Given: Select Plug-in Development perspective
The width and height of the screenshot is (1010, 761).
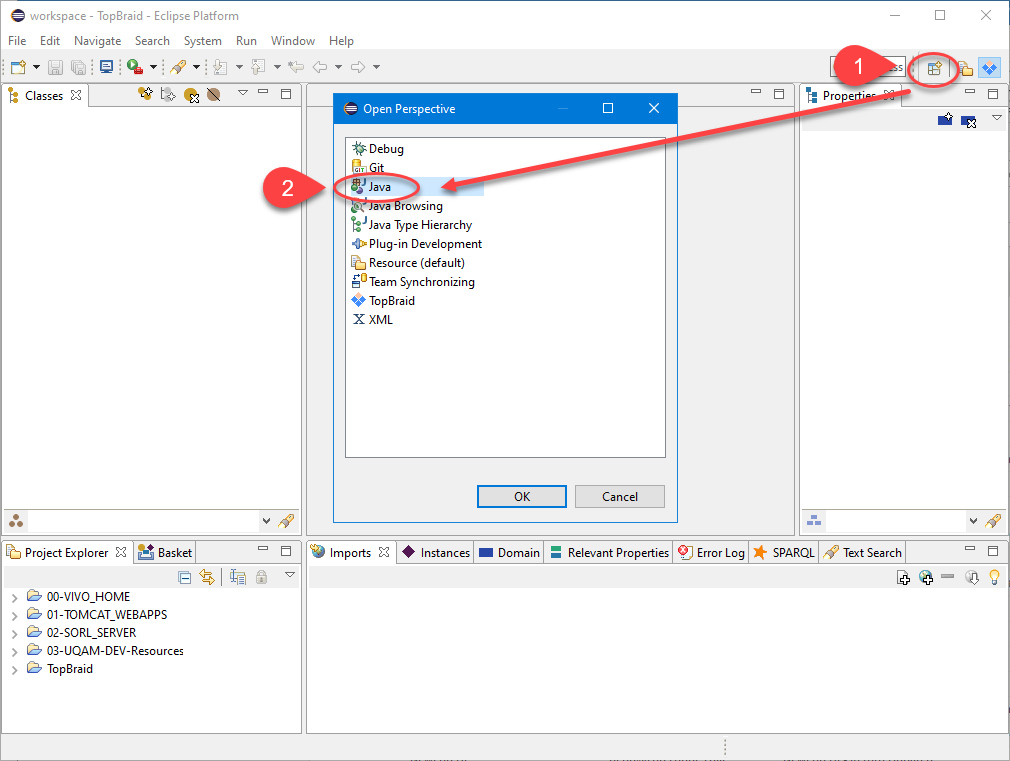Looking at the screenshot, I should (417, 244).
